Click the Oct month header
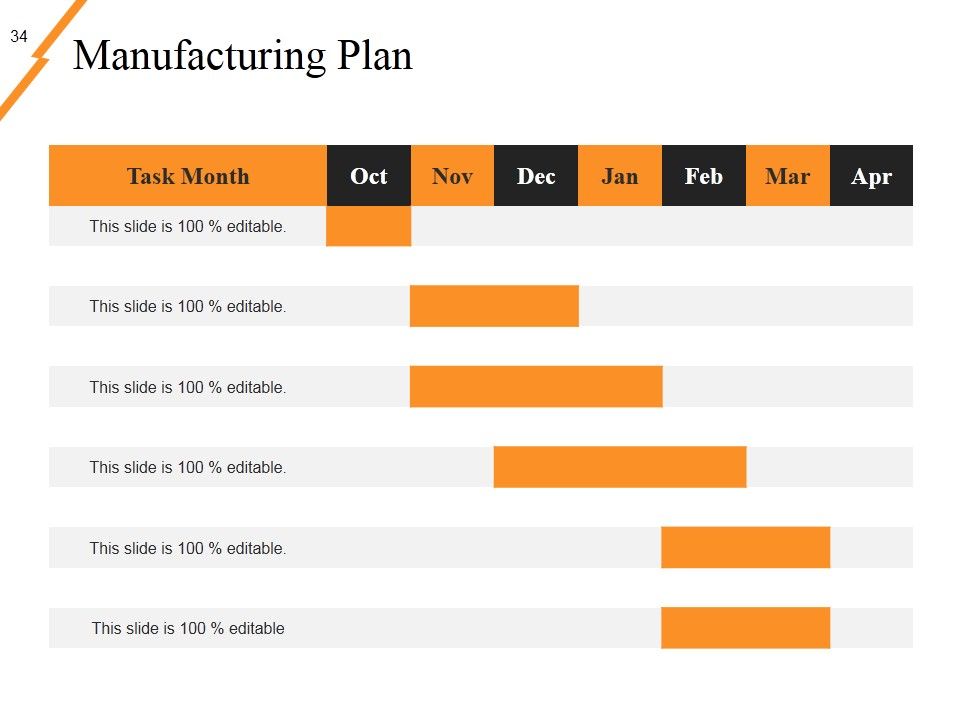This screenshot has width=960, height=720. click(x=369, y=176)
